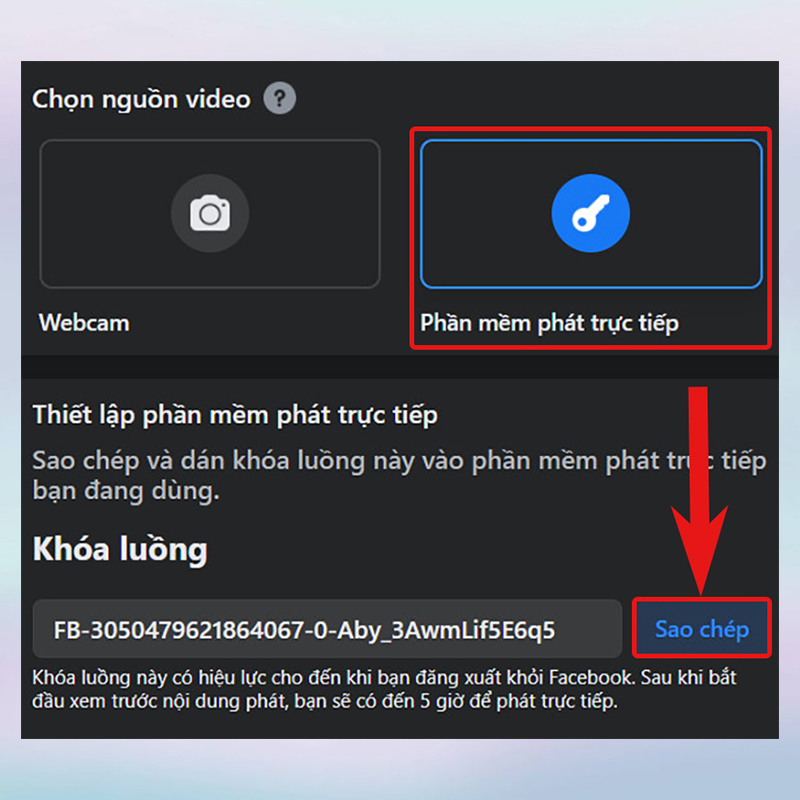Copy the stream key with Sao chép
The image size is (800, 800).
pos(702,629)
